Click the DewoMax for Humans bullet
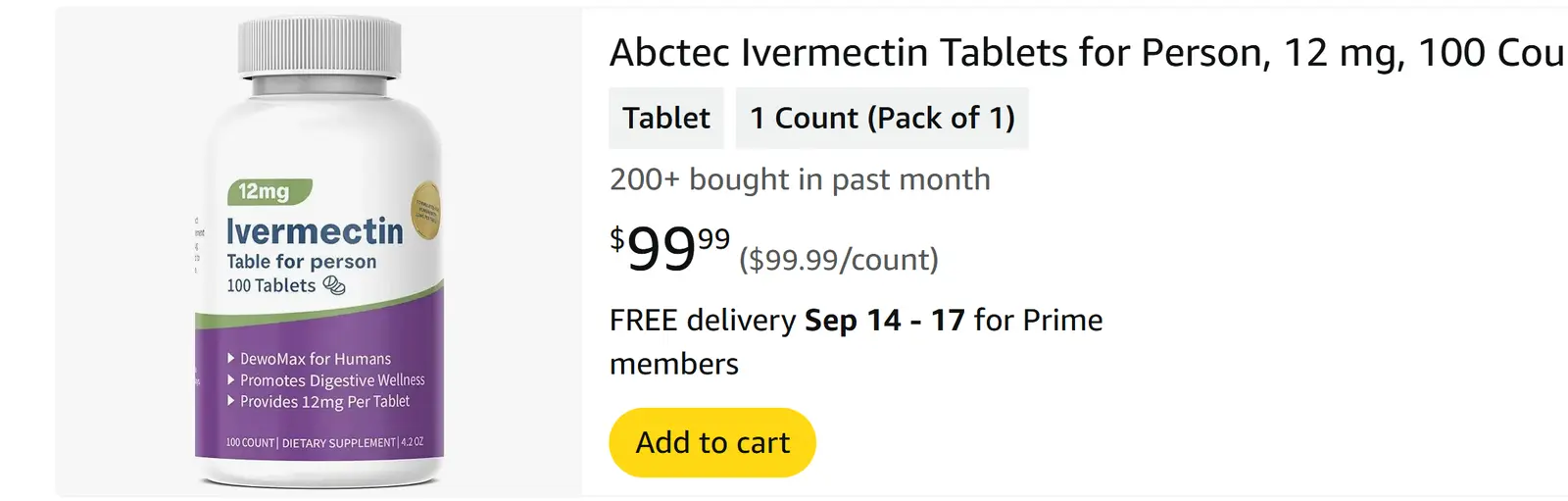 (x=315, y=359)
